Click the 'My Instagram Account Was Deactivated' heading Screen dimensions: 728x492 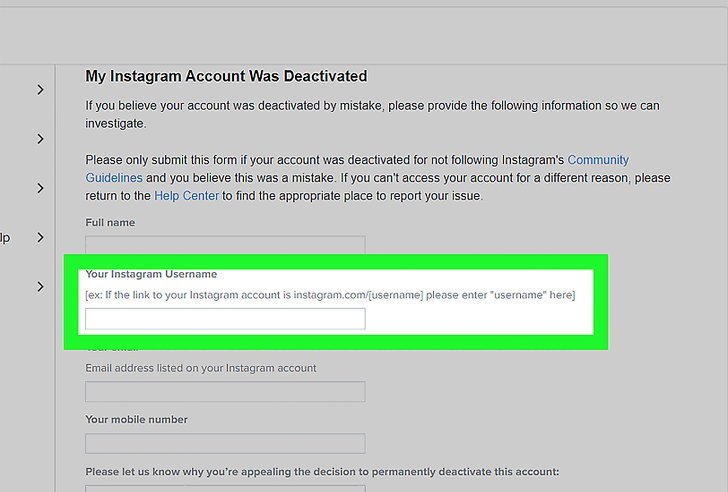(x=226, y=76)
